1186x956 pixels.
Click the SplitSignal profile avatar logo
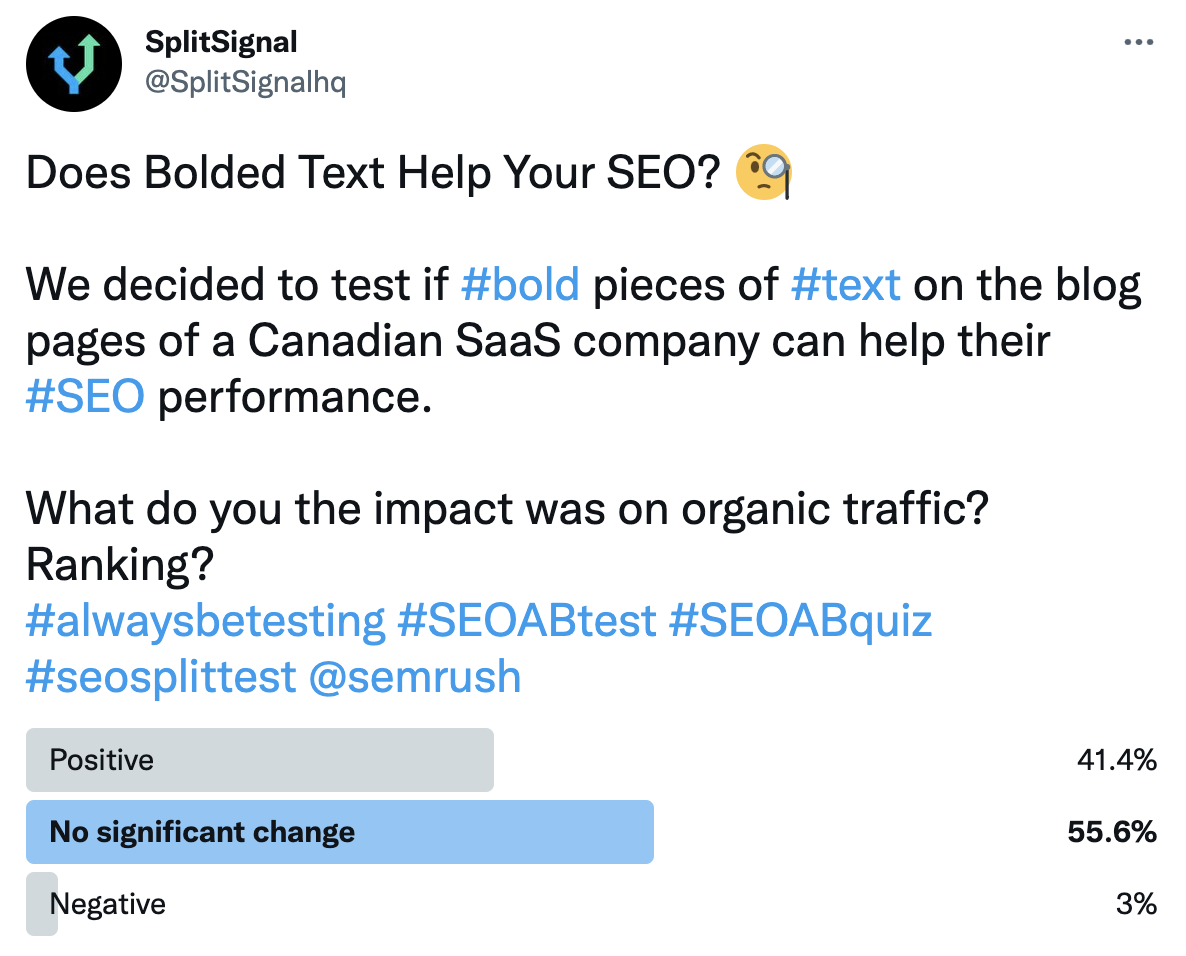73,64
